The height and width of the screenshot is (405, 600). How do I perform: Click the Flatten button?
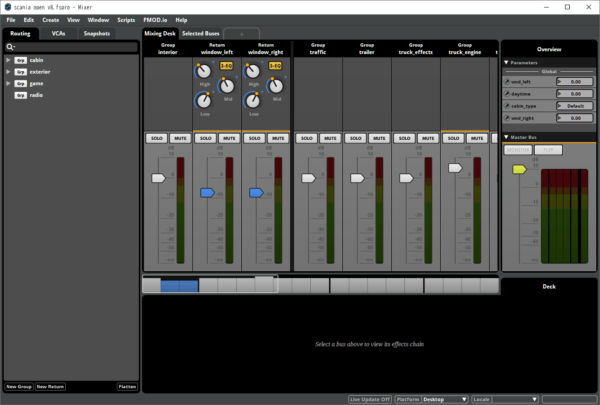click(127, 386)
